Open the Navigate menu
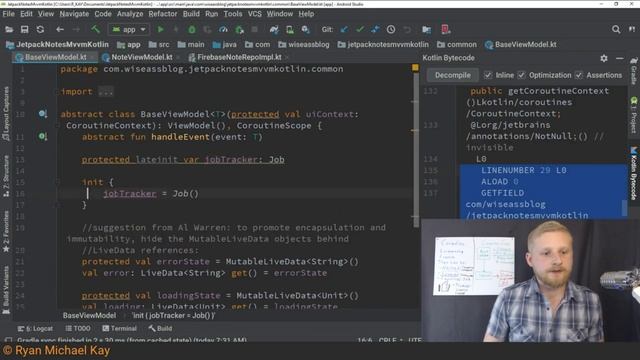 [x=74, y=13]
